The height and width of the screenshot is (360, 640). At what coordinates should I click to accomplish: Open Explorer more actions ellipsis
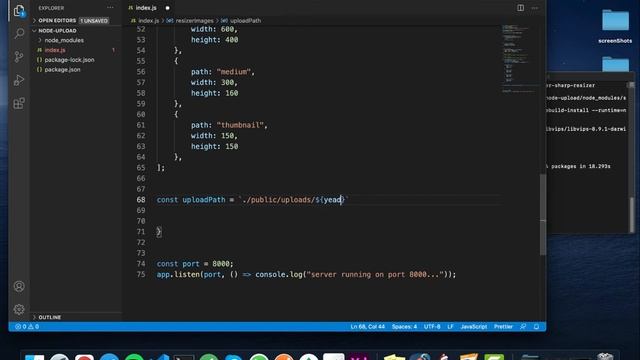(110, 8)
